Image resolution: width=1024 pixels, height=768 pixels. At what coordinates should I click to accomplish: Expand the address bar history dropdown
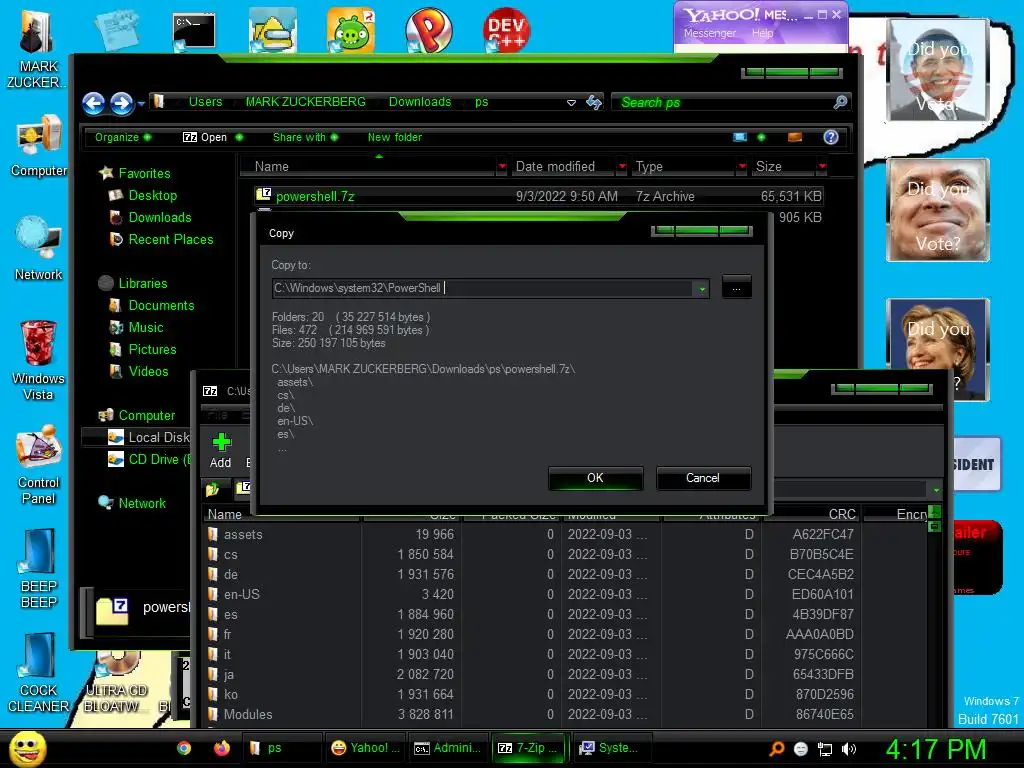pyautogui.click(x=571, y=103)
